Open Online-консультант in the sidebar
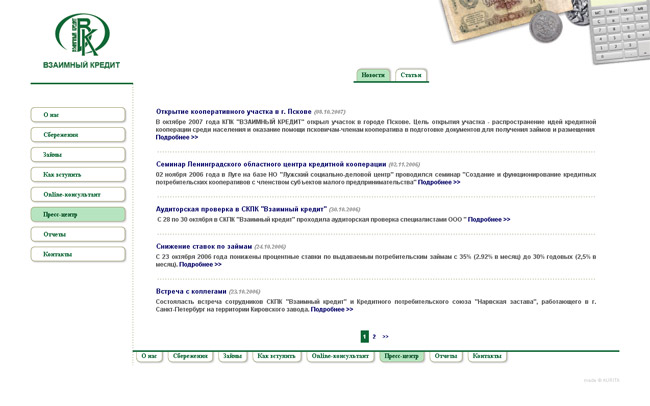Viewport: 650px width, 406px height. tap(78, 194)
